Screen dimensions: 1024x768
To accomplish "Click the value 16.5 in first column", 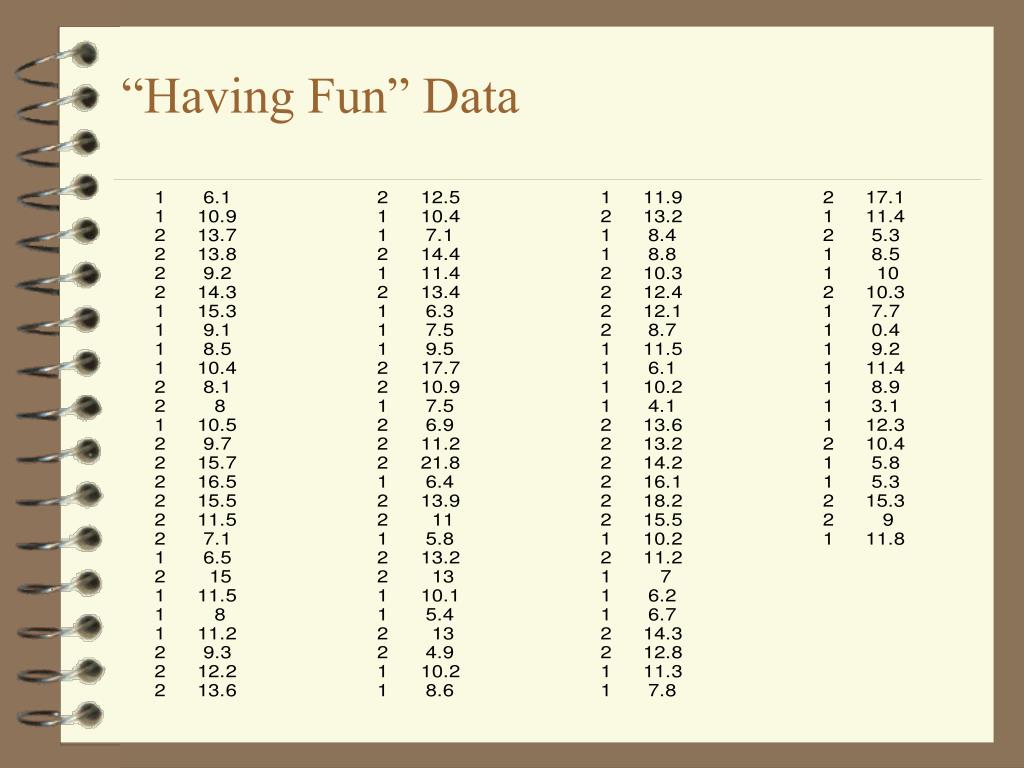I will (x=217, y=481).
